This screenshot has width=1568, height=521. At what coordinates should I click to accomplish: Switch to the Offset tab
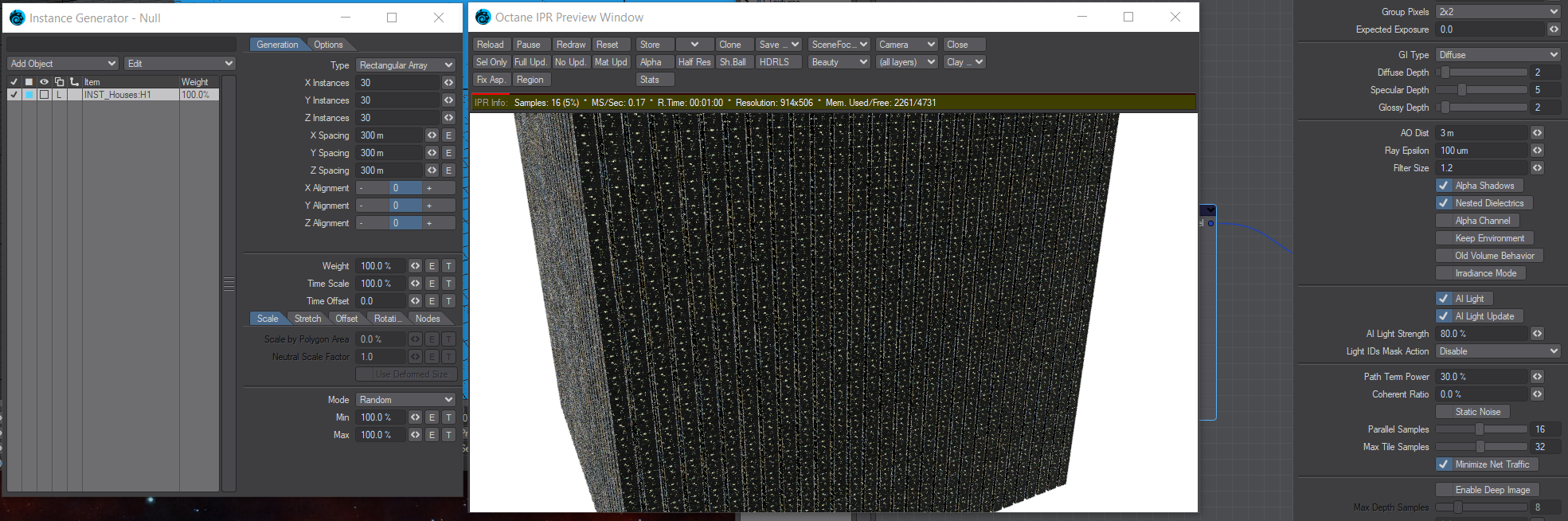point(346,319)
